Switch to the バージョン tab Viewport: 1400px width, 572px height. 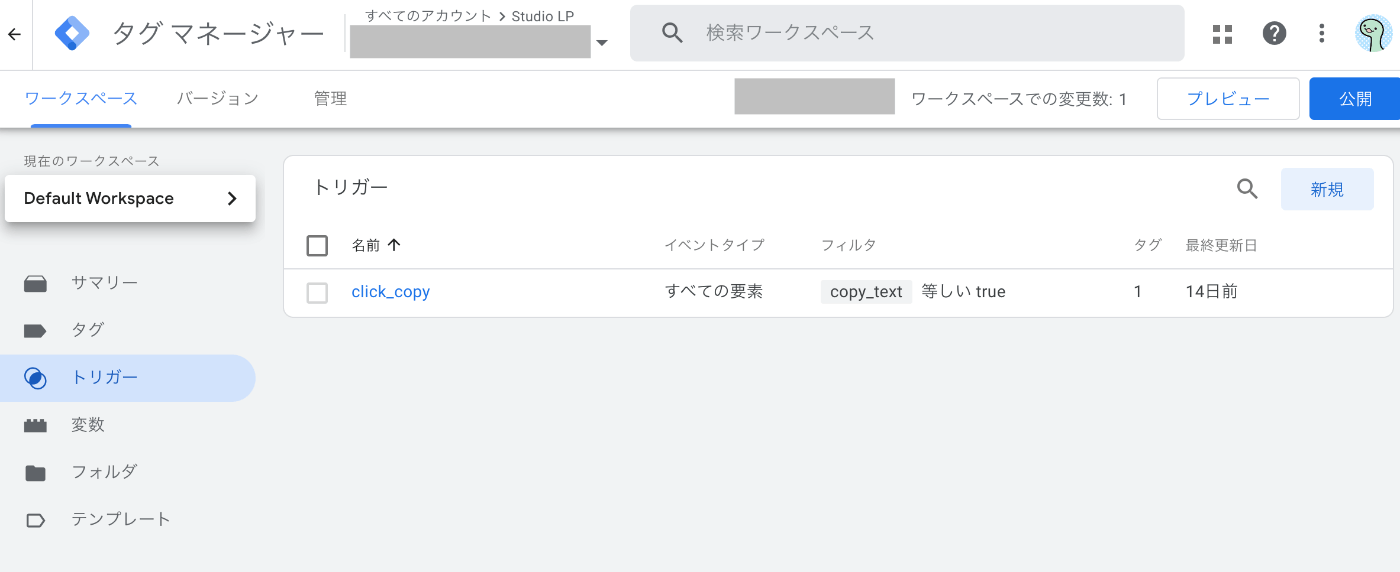coord(218,98)
